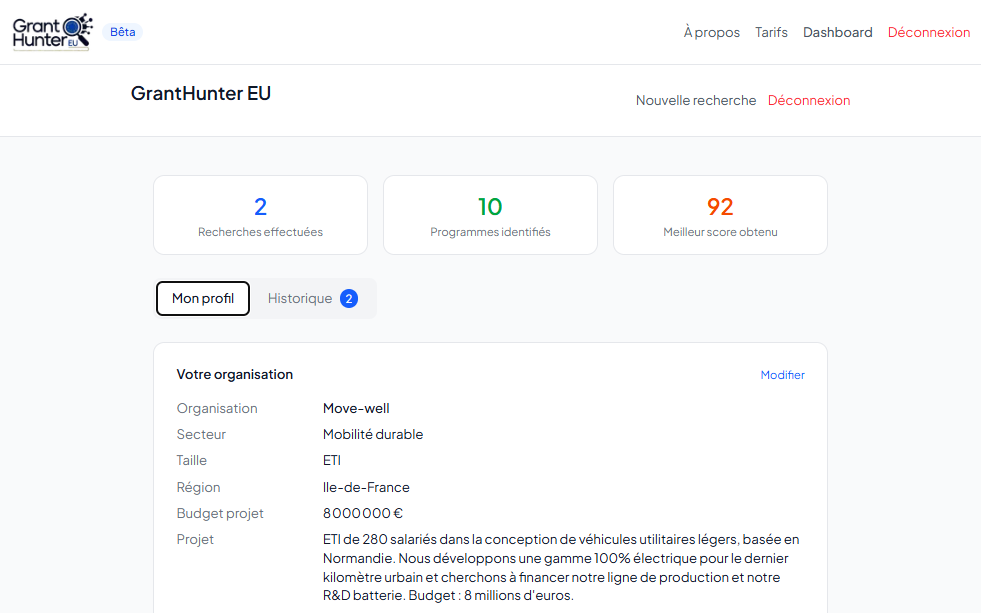
Task: Click the Projet description paragraph
Action: pos(561,567)
